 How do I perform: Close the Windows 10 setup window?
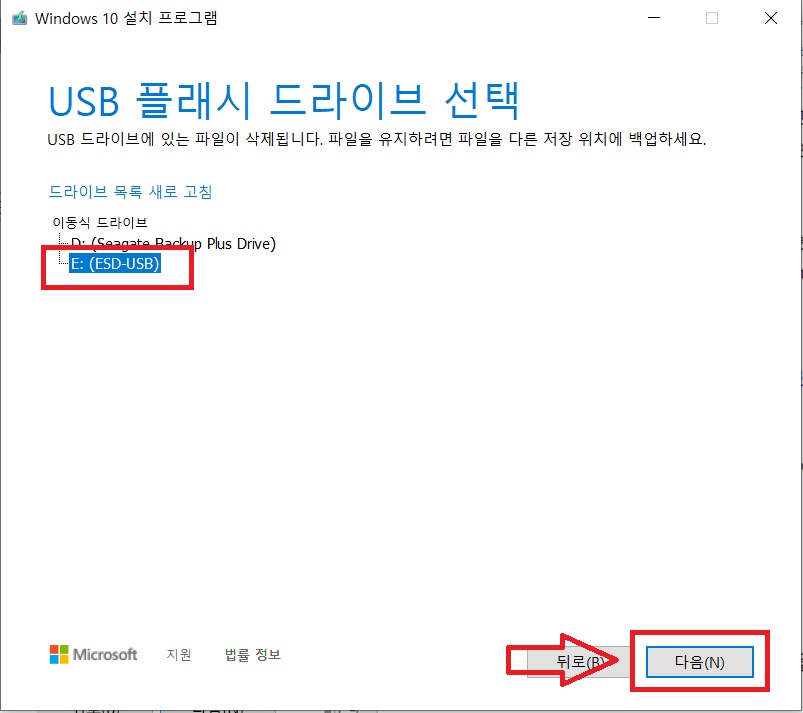tap(771, 18)
